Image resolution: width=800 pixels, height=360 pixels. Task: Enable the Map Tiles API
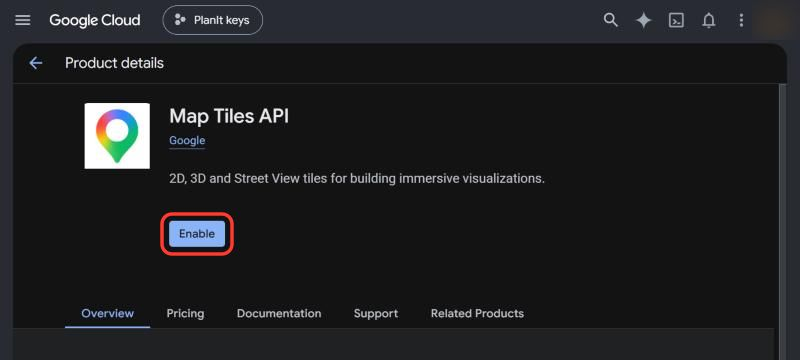click(197, 234)
